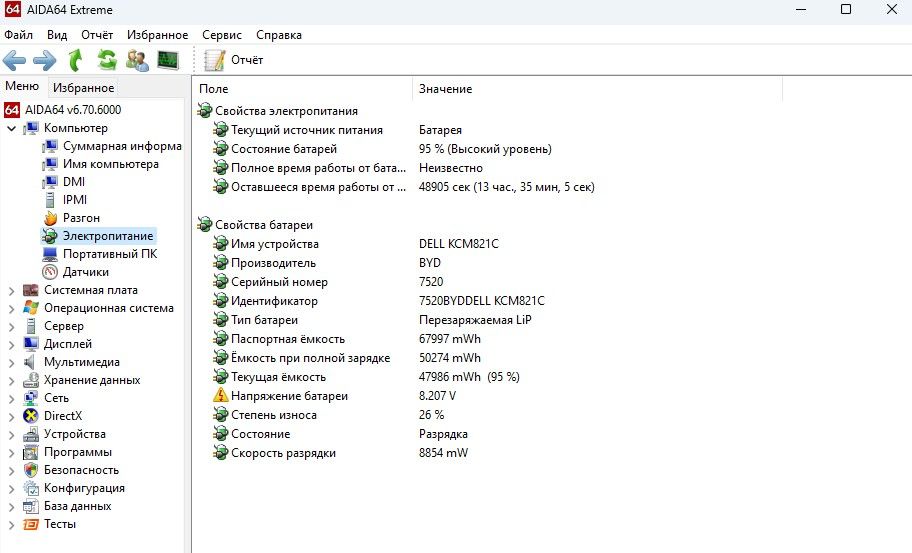912x553 pixels.
Task: Click the AIDA64 v6.70.6000 root icon
Action: [12, 110]
